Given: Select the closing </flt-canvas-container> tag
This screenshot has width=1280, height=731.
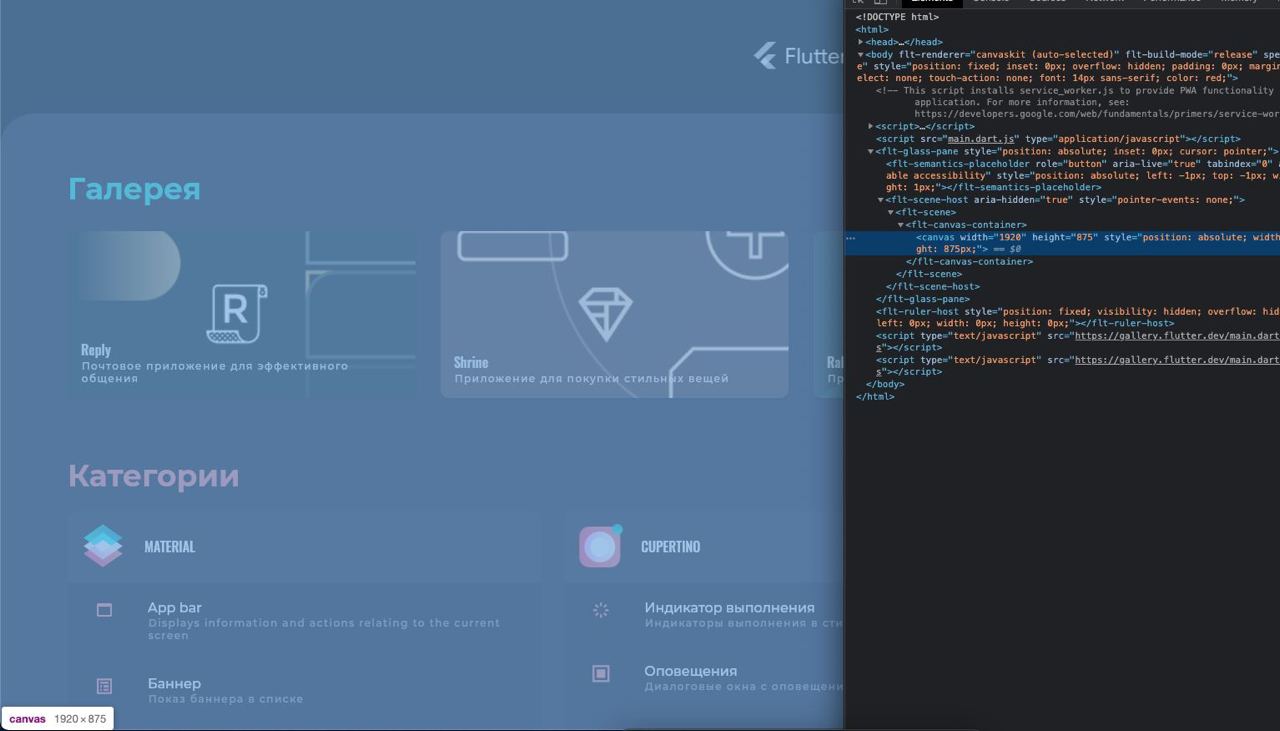Looking at the screenshot, I should coord(969,261).
